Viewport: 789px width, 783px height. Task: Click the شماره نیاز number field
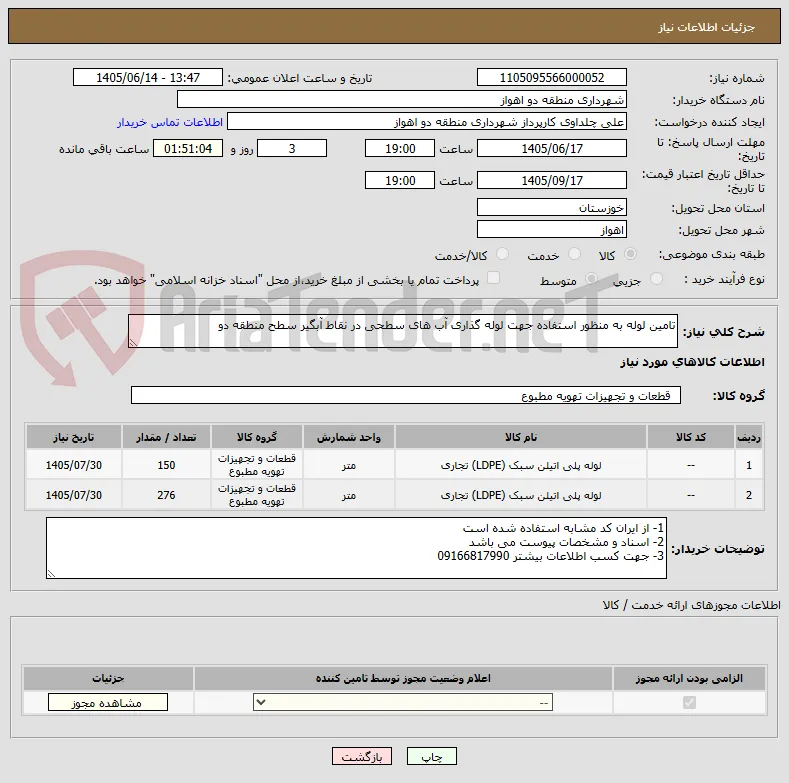point(551,77)
